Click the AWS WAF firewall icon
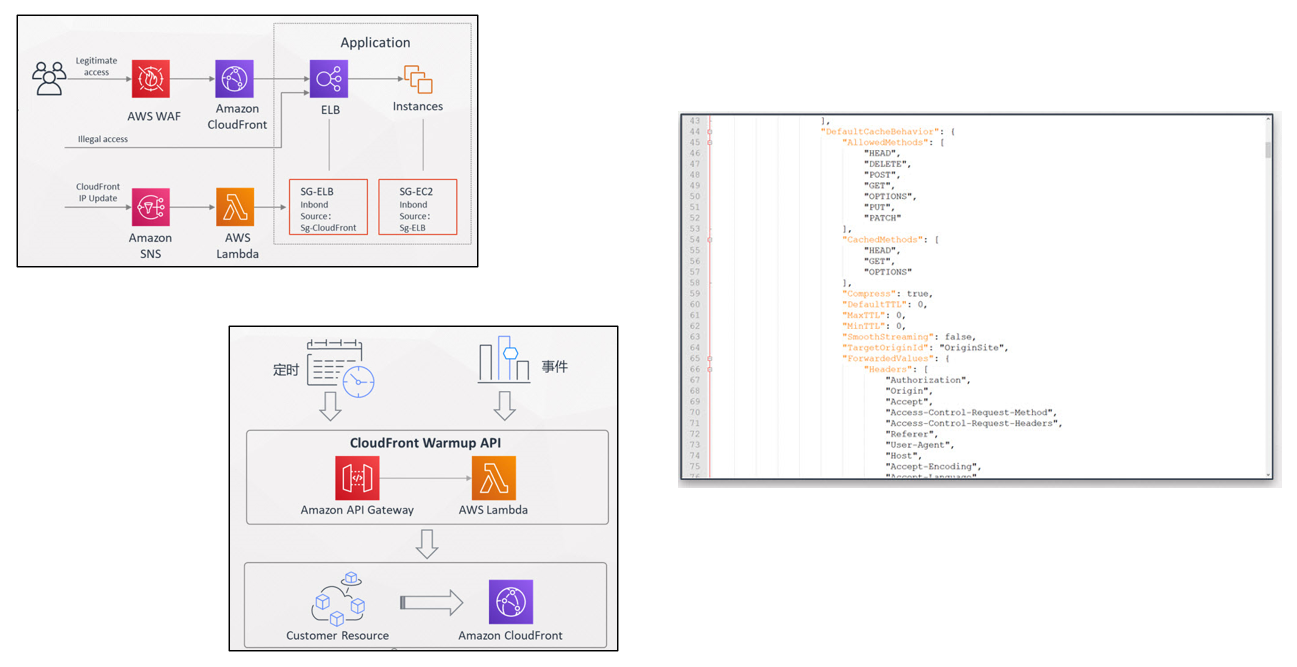 point(151,79)
